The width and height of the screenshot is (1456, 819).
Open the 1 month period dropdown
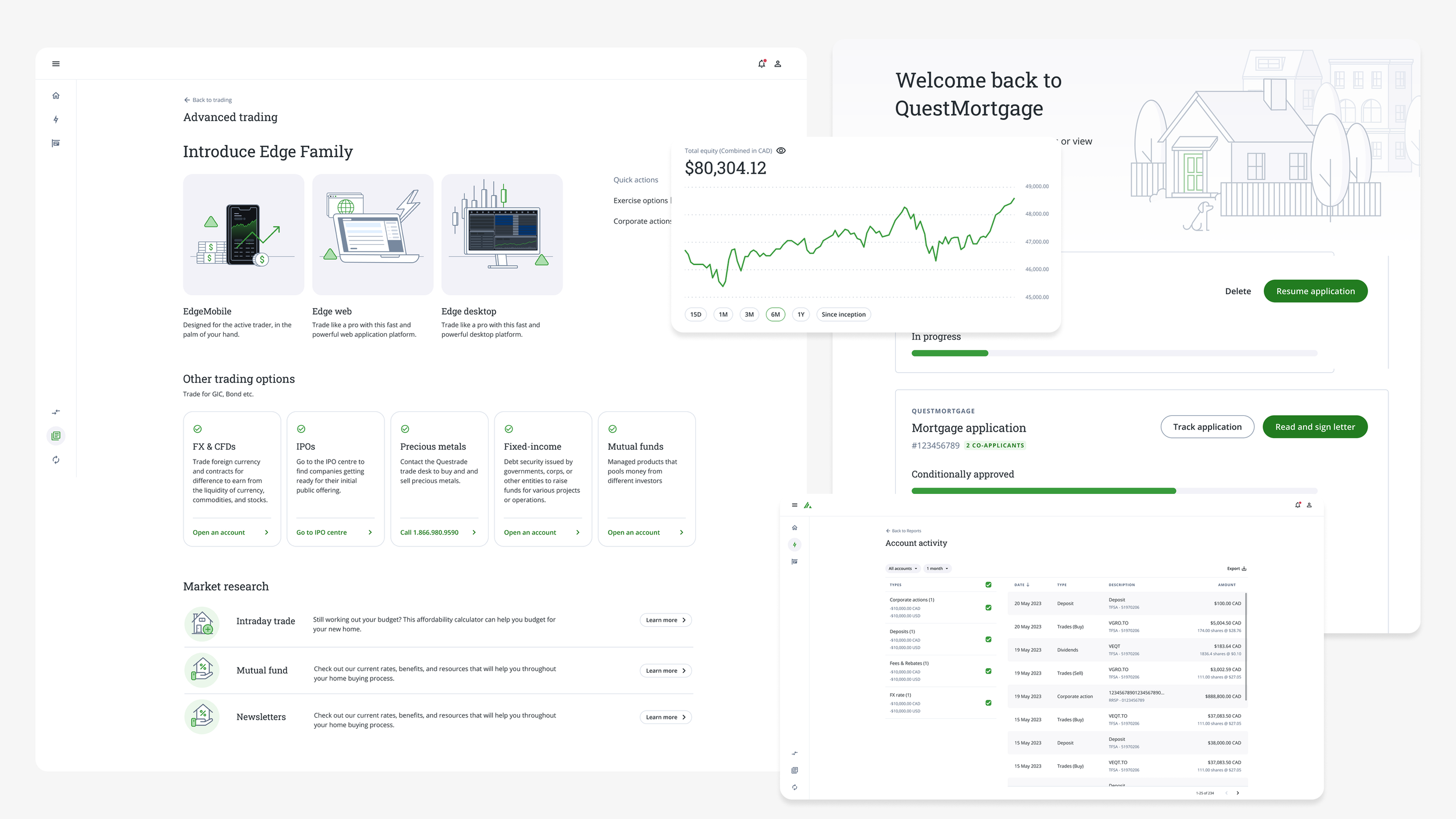(938, 569)
